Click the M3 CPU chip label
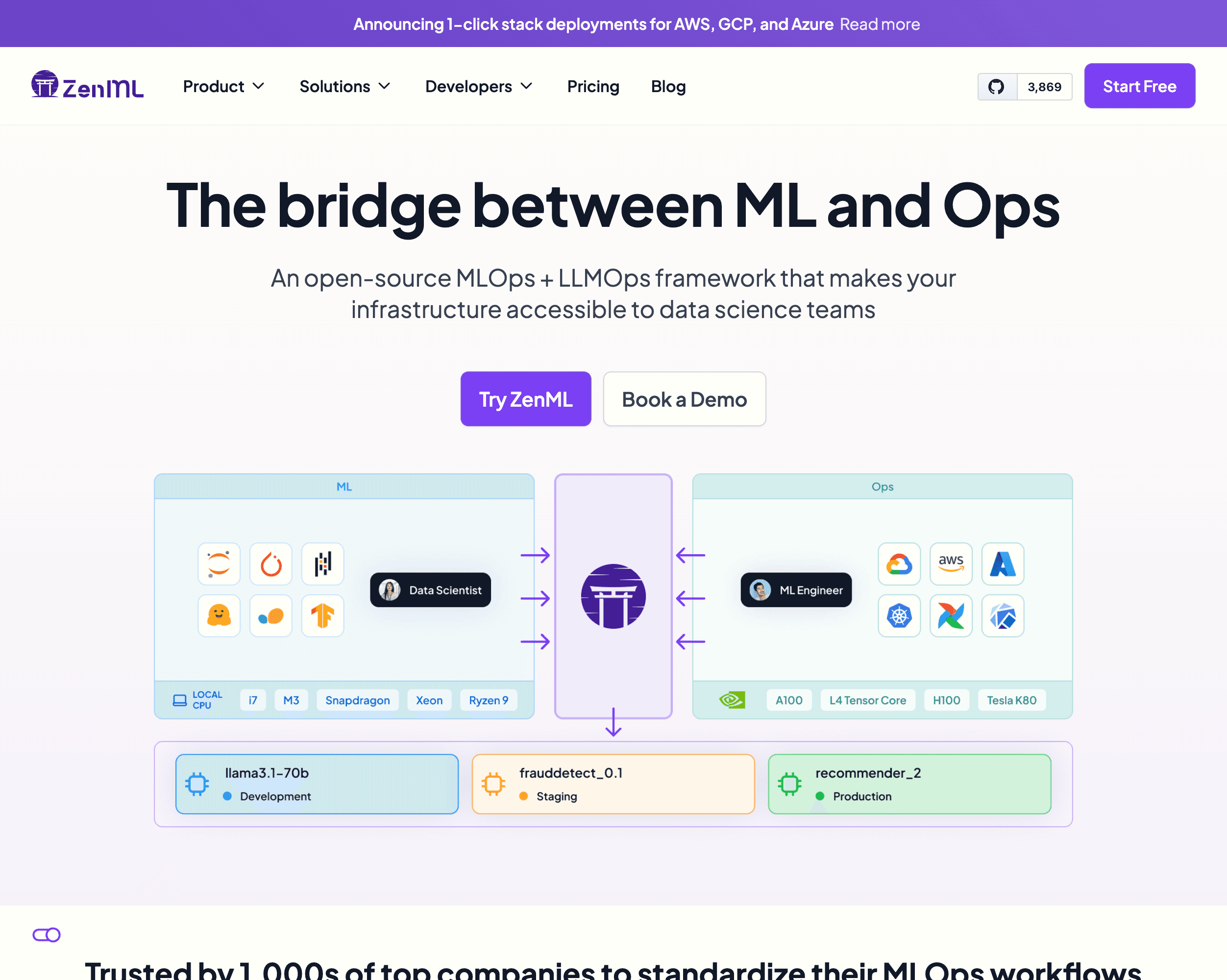1227x980 pixels. [292, 700]
